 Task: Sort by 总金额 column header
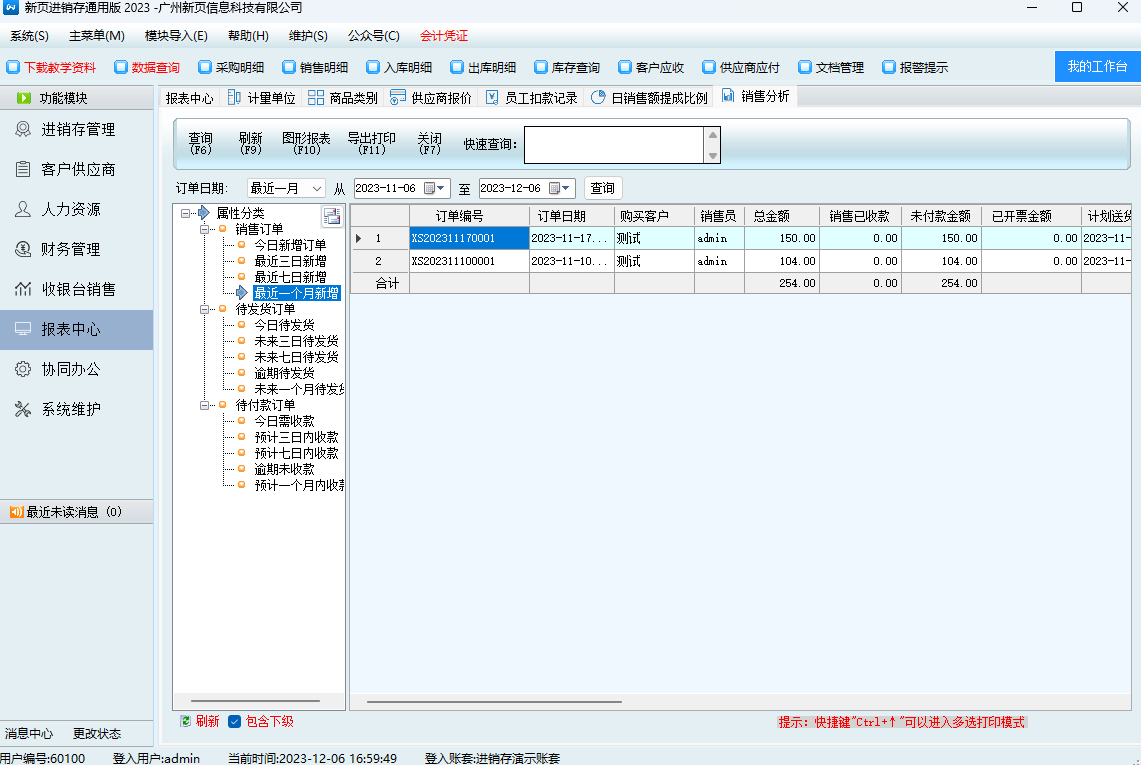(782, 216)
